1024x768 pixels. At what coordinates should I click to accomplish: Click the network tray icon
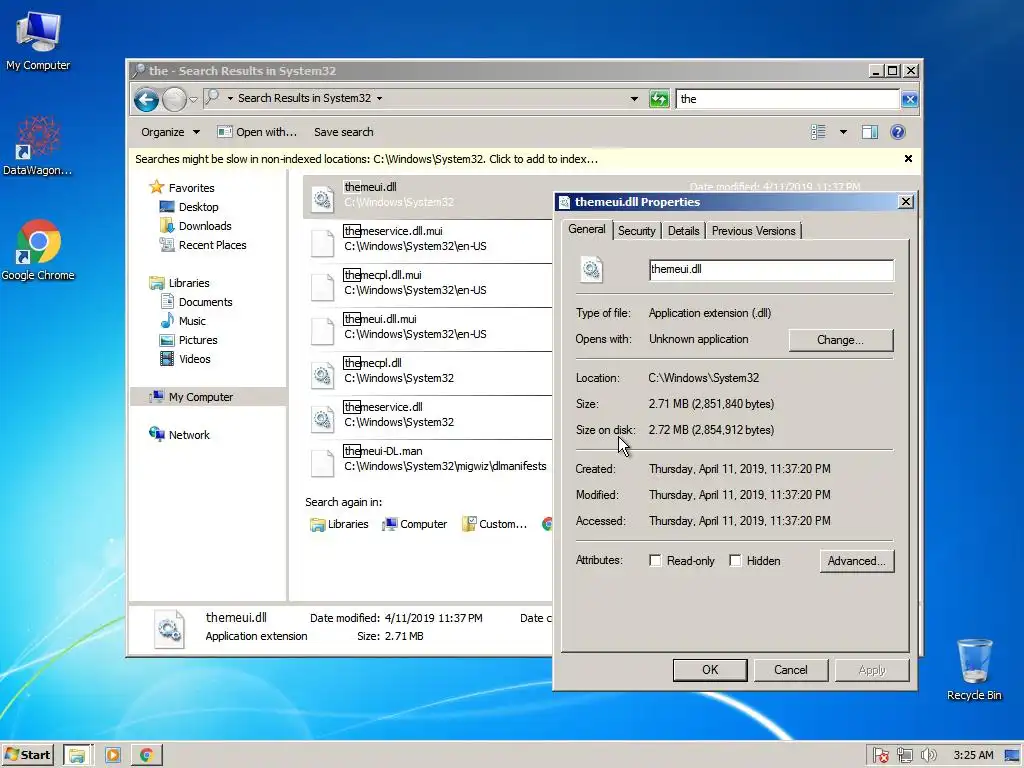tap(904, 756)
